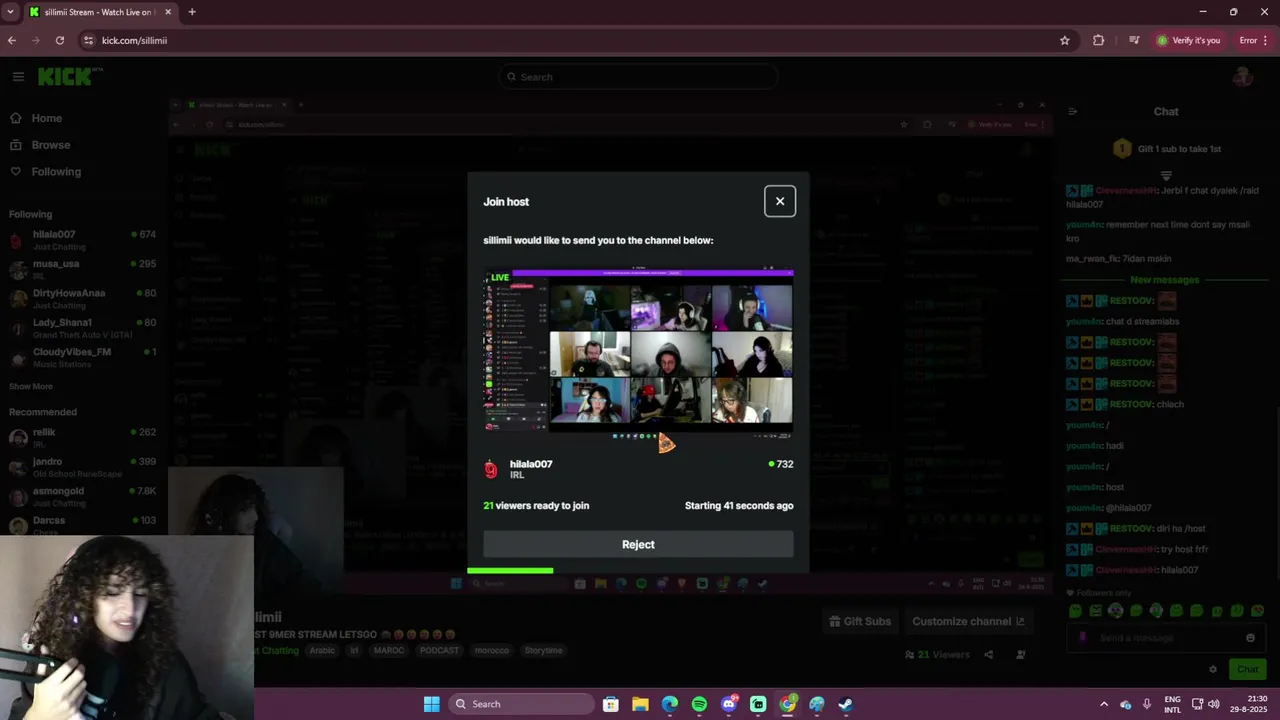Open the browser media controls icon
Screen dimensions: 1280x720
pyautogui.click(x=1134, y=40)
